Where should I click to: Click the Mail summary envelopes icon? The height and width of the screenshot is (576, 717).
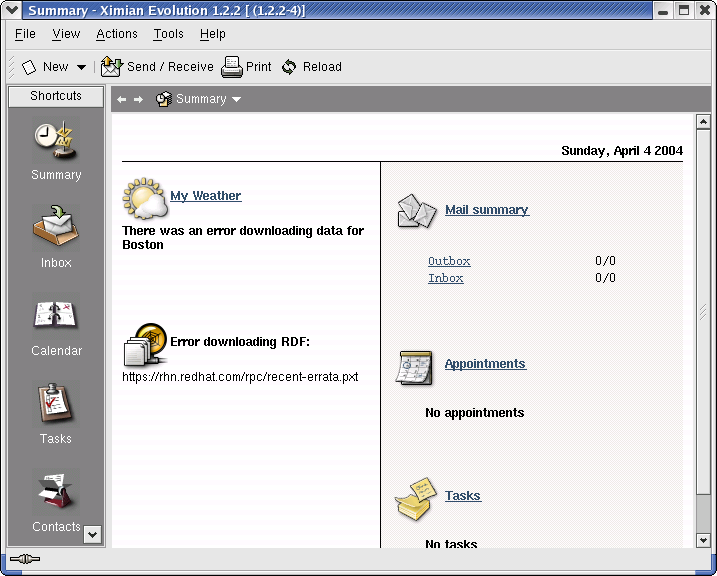[x=417, y=211]
